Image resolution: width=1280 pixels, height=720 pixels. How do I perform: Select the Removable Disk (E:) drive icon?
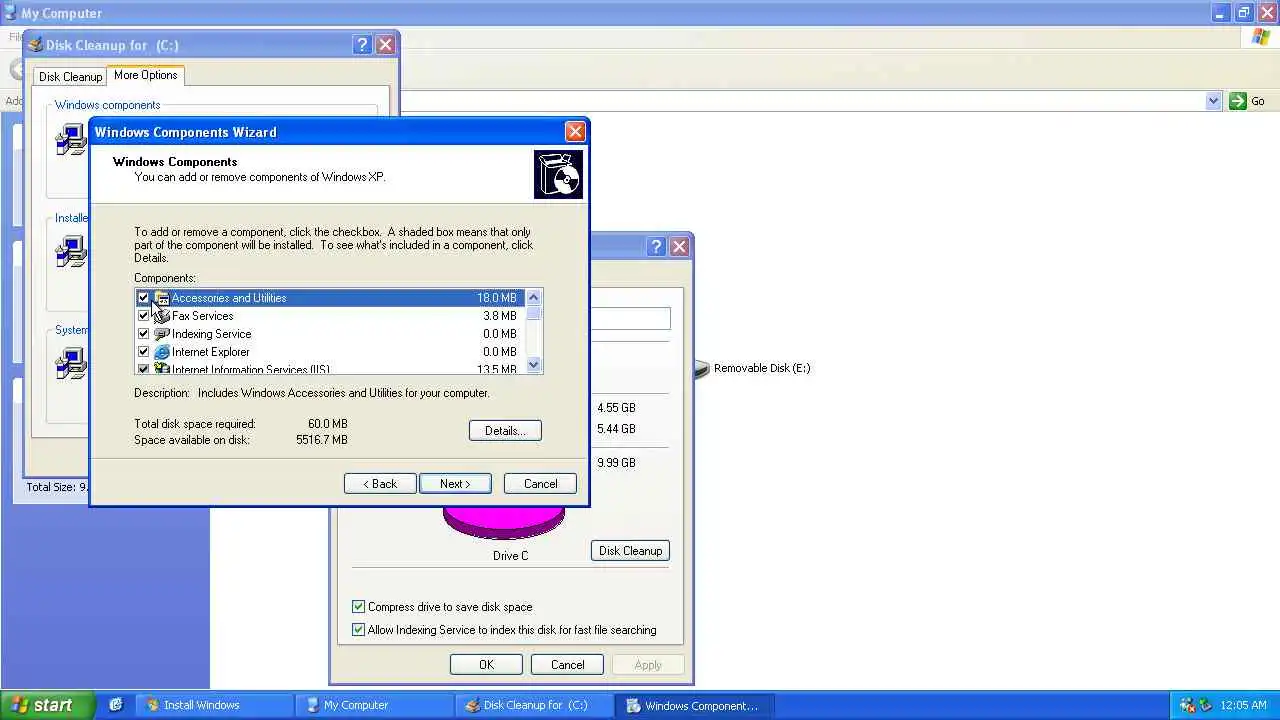702,368
